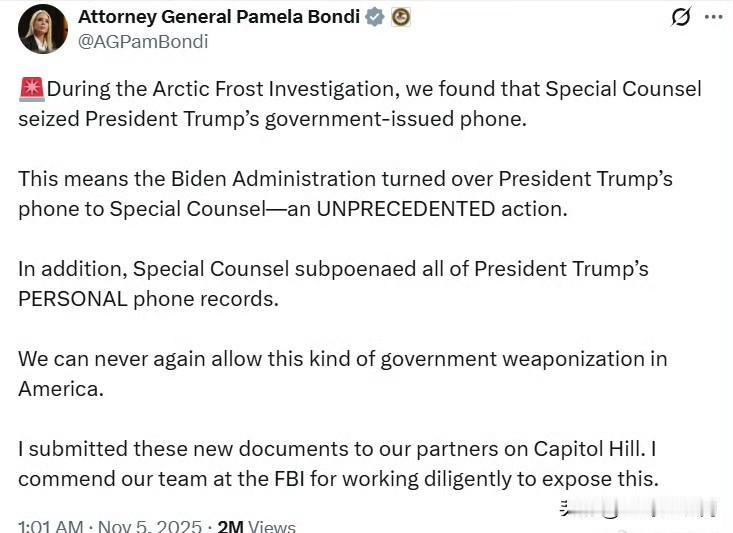This screenshot has height=533, width=733.
Task: Click the @AGPamBondi handle
Action: point(144,42)
